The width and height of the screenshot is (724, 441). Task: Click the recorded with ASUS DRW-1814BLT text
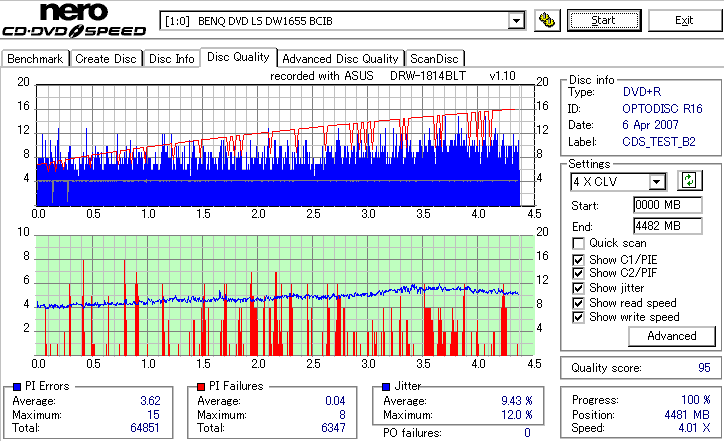tap(392, 76)
